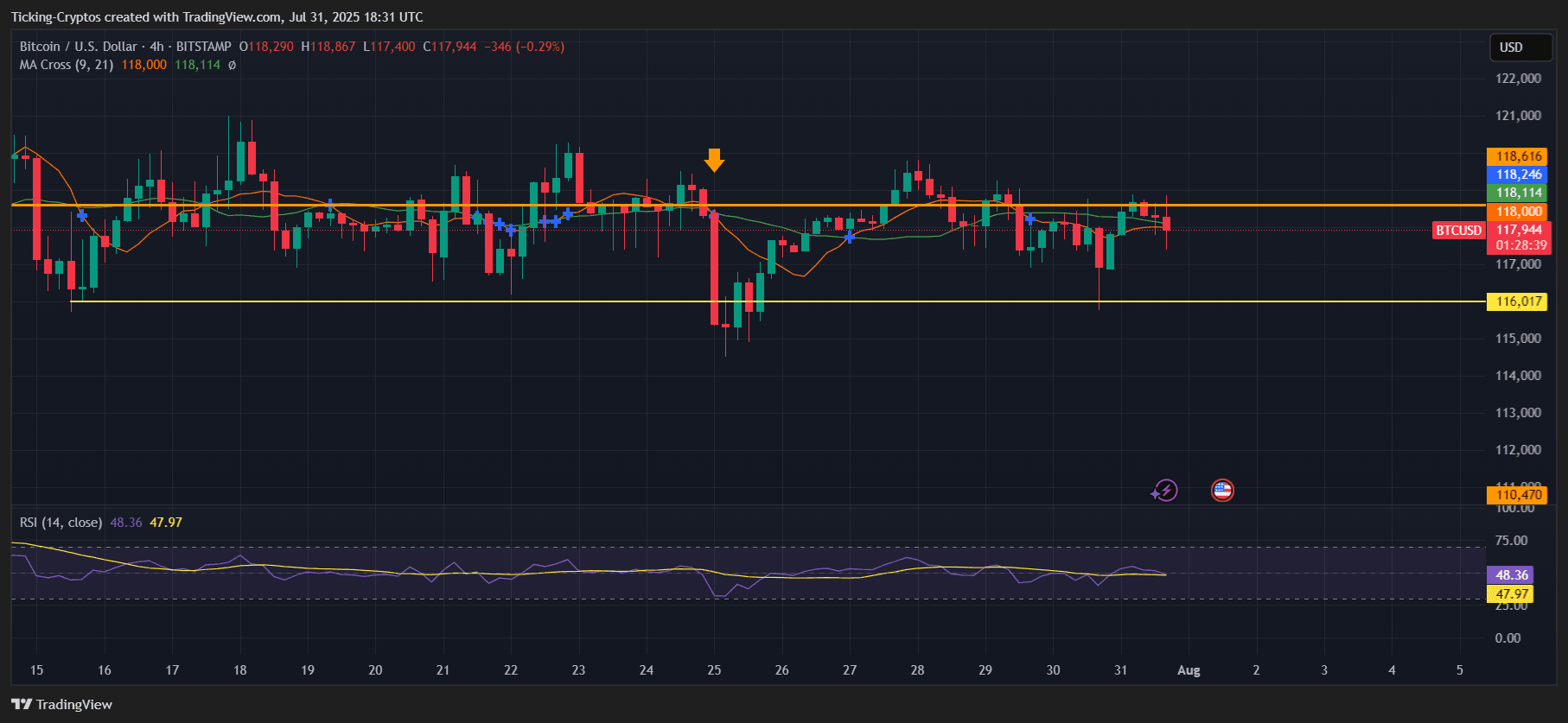Click the RSI 0.00 axis label

[x=1507, y=638]
